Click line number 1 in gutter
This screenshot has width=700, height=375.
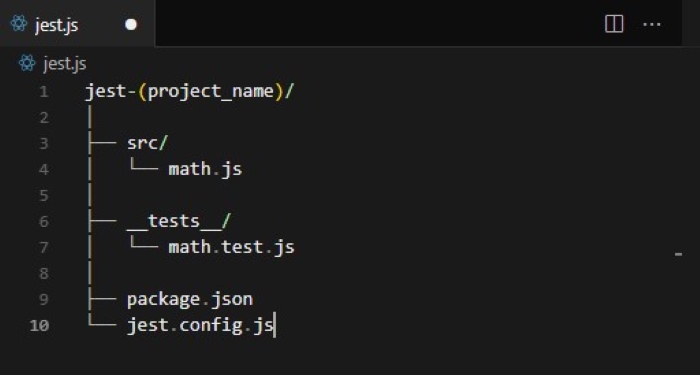point(43,92)
